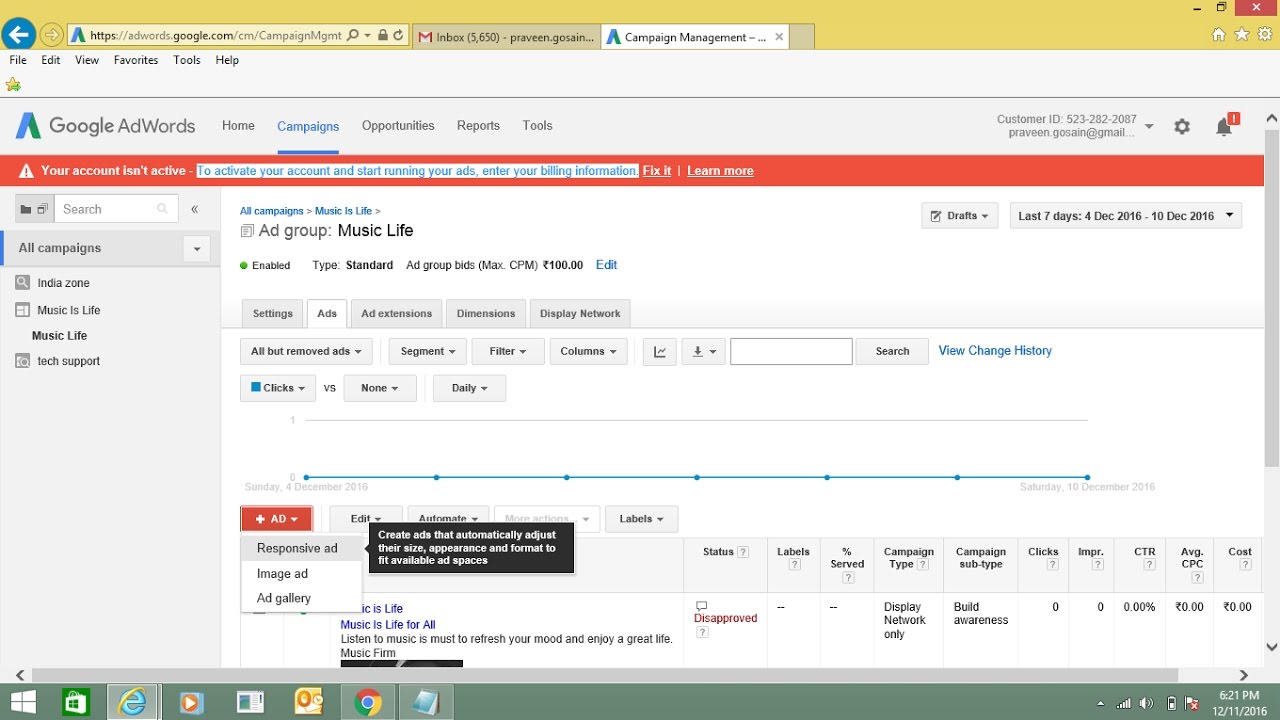This screenshot has height=720, width=1280.
Task: Switch to Gmail Inbox browser tab
Action: click(x=507, y=37)
